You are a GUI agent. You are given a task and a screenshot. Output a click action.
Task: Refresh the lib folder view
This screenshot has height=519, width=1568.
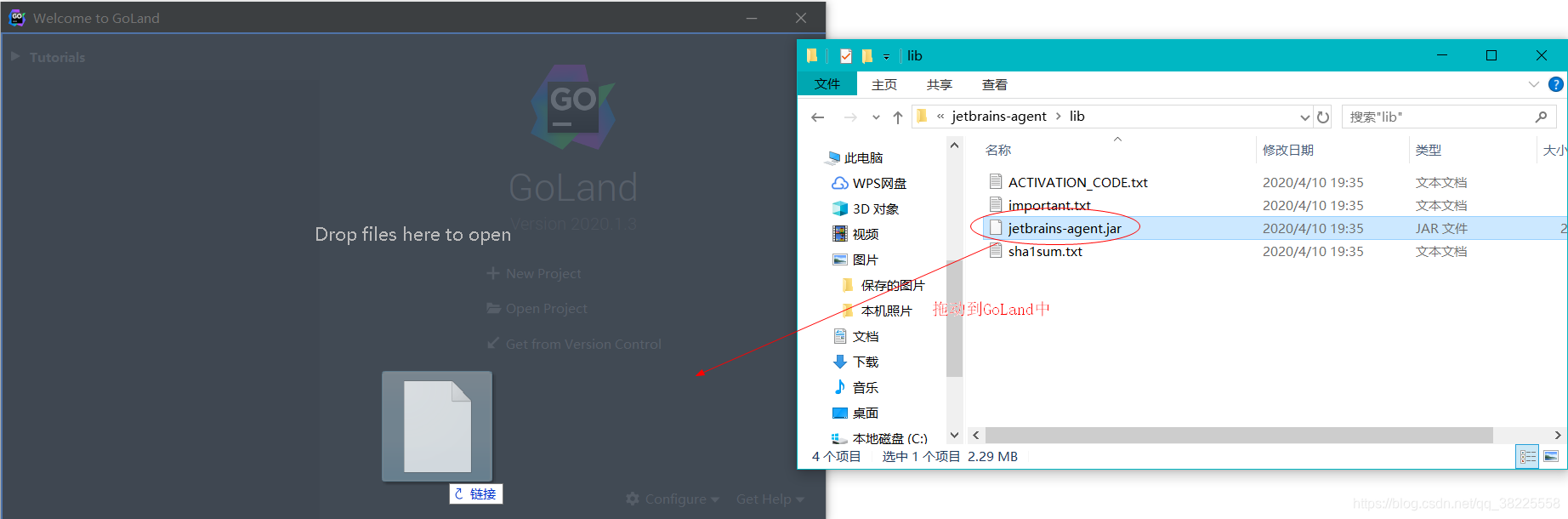click(1323, 117)
